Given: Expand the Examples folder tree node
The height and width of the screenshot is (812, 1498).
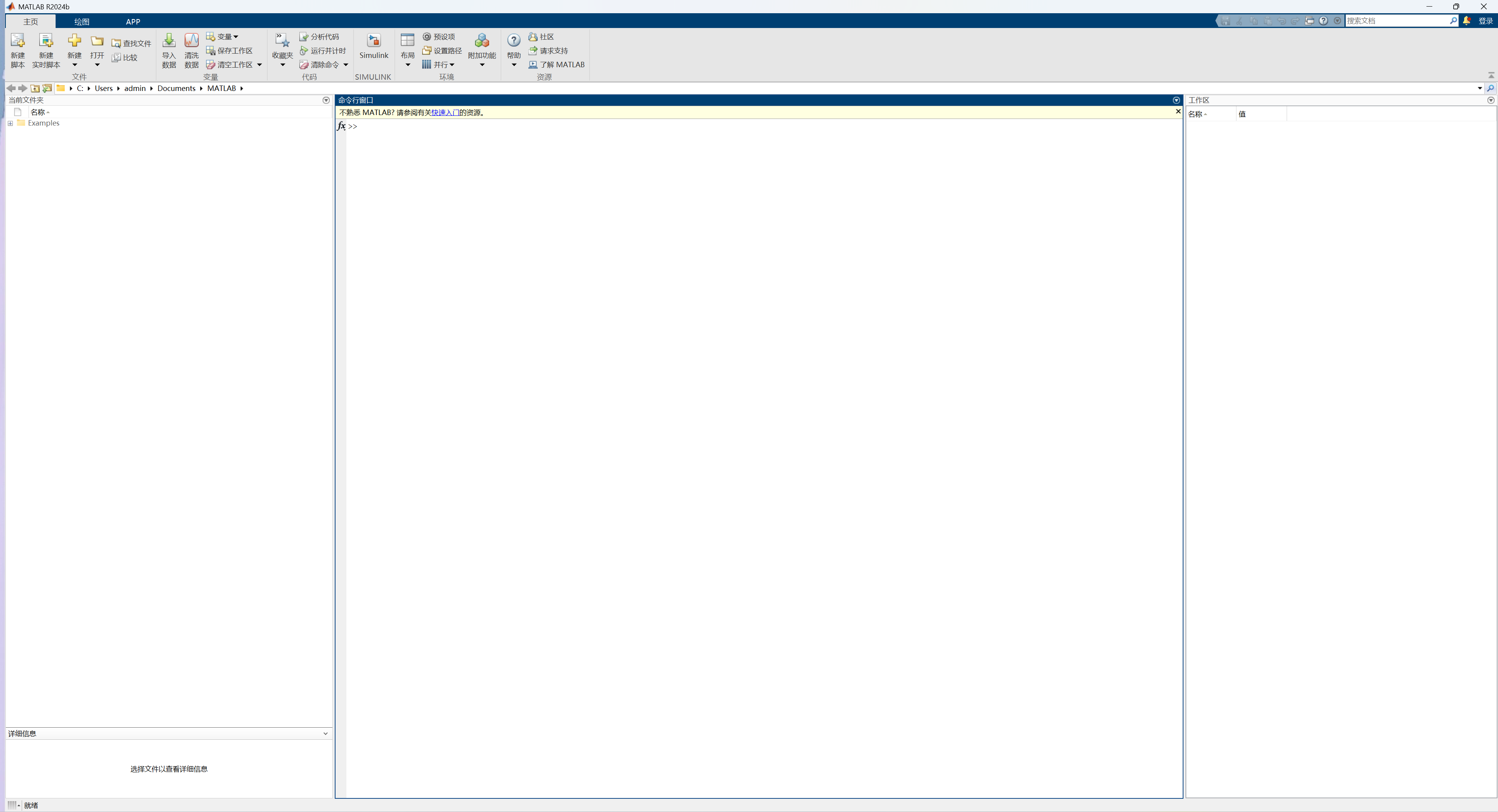Looking at the screenshot, I should [x=10, y=123].
